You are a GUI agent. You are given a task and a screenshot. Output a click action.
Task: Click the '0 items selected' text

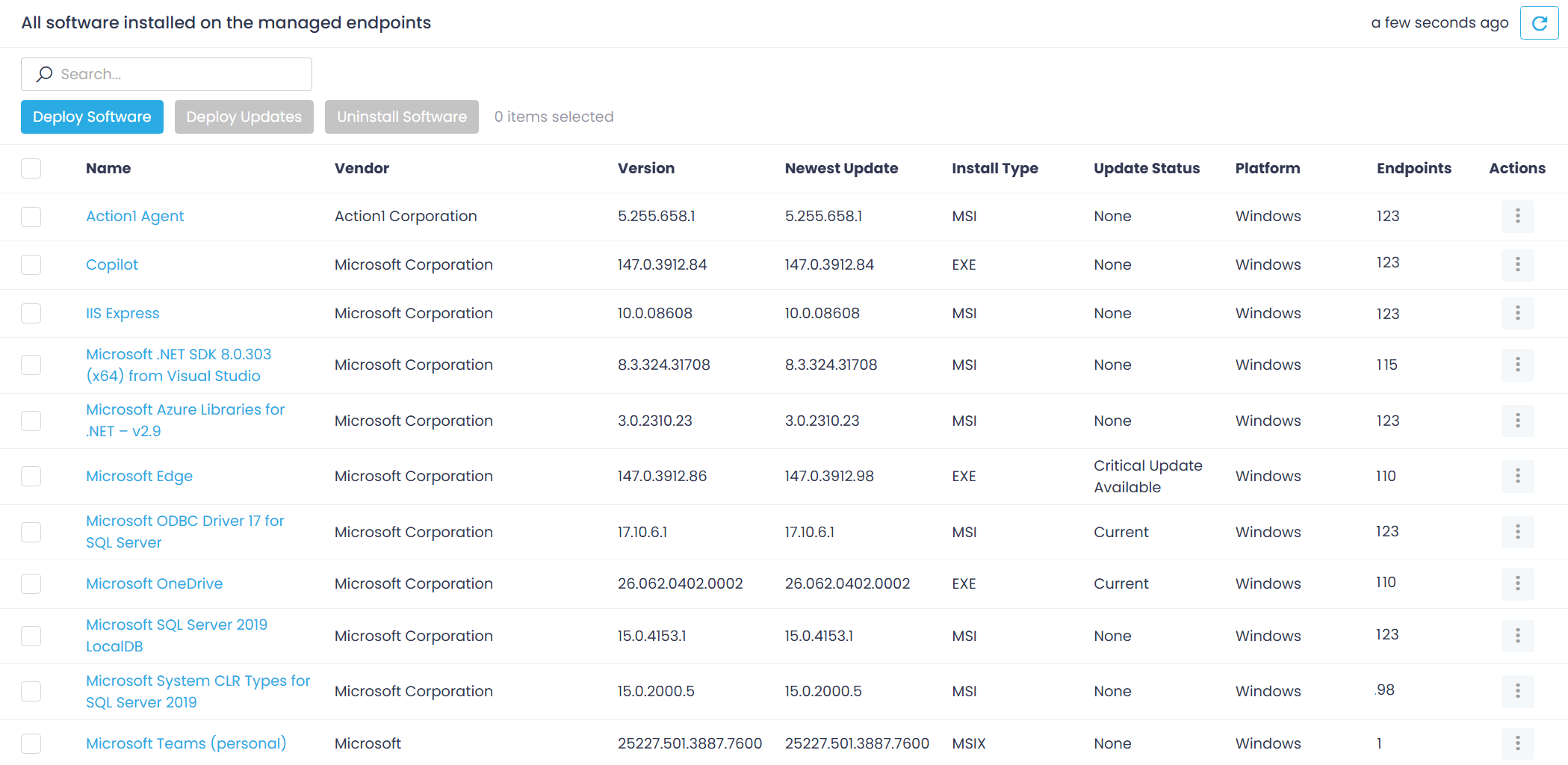tap(554, 117)
